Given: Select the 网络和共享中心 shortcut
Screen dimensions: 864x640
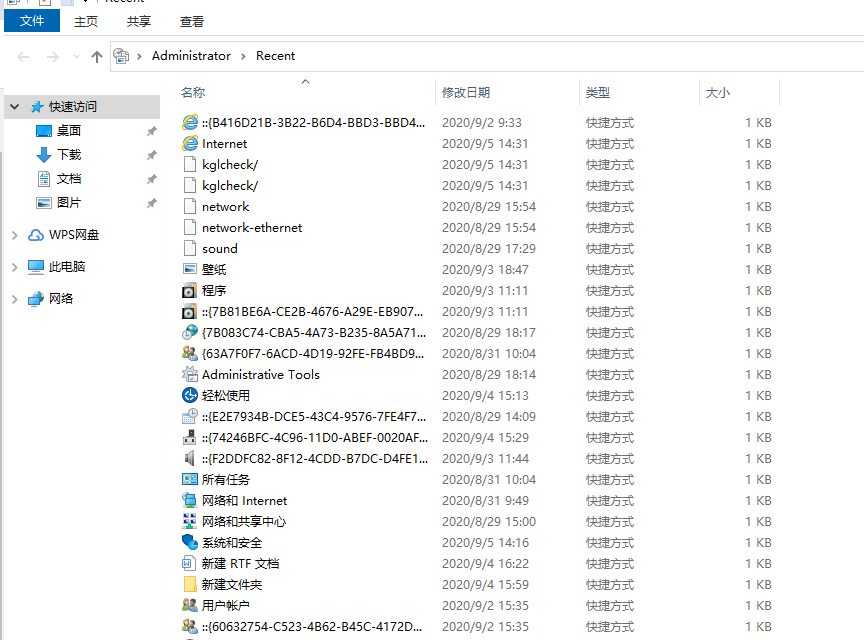Looking at the screenshot, I should point(244,521).
